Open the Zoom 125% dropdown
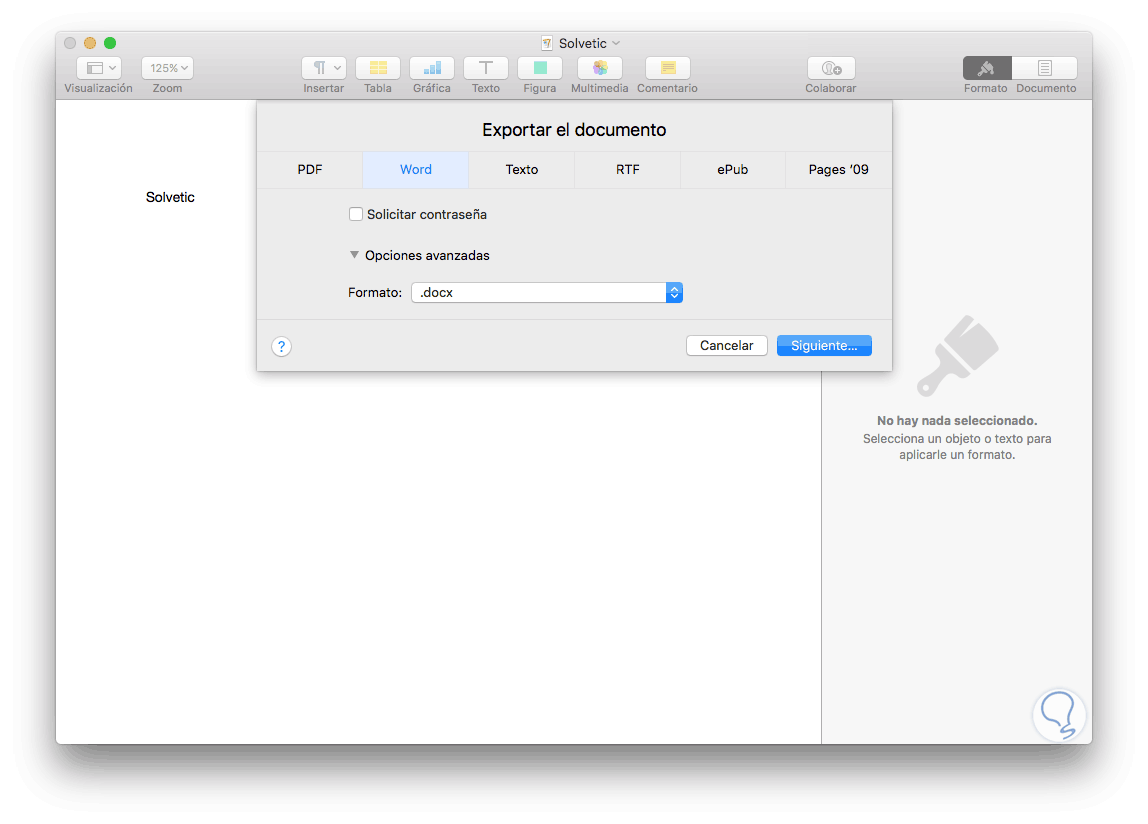 pos(166,67)
